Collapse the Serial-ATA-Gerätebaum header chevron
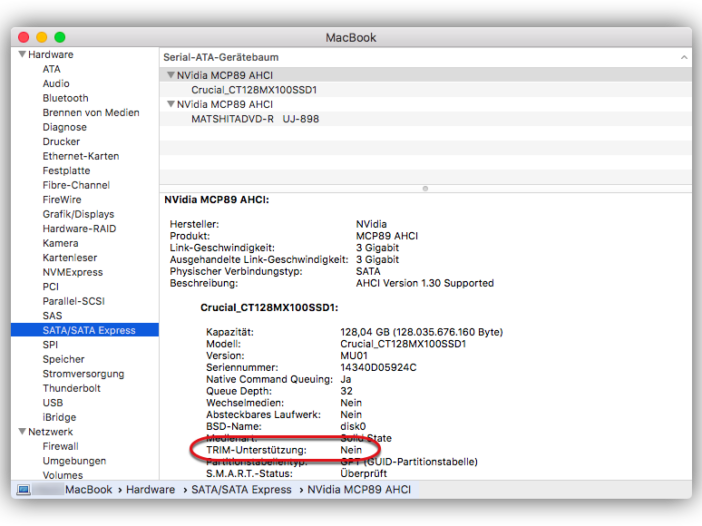This screenshot has width=702, height=526. click(684, 57)
